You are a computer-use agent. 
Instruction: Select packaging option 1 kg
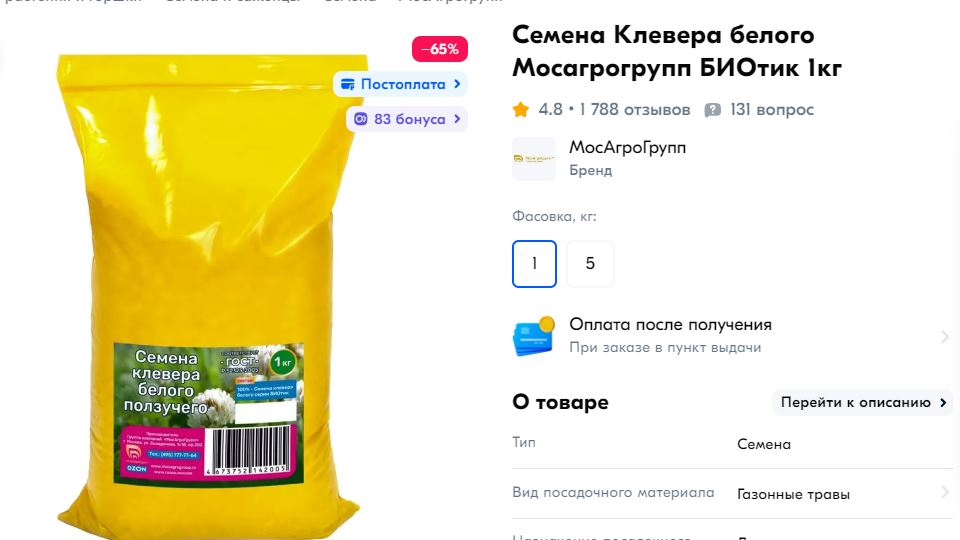tap(534, 264)
